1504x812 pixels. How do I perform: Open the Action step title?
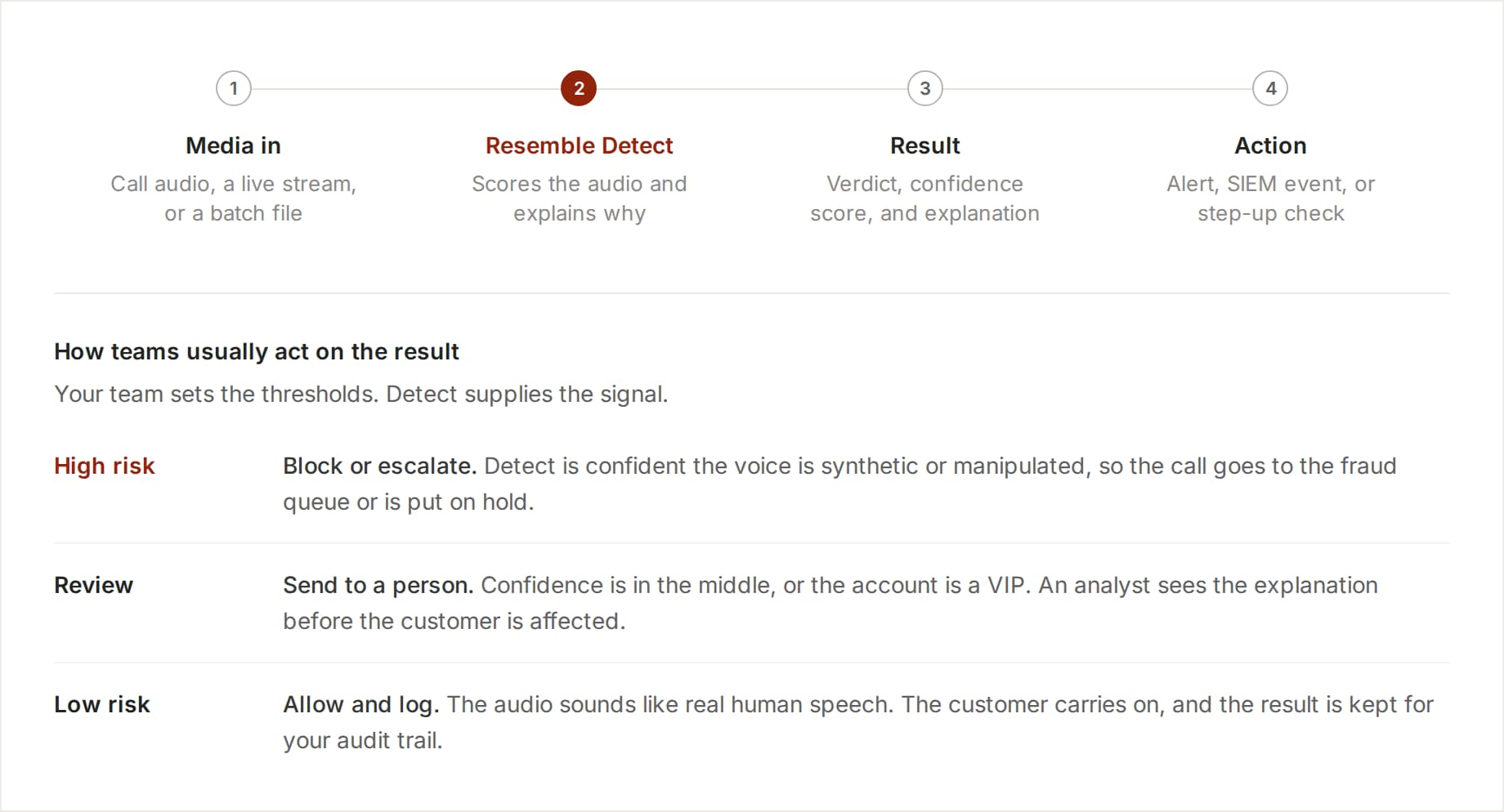click(x=1270, y=145)
